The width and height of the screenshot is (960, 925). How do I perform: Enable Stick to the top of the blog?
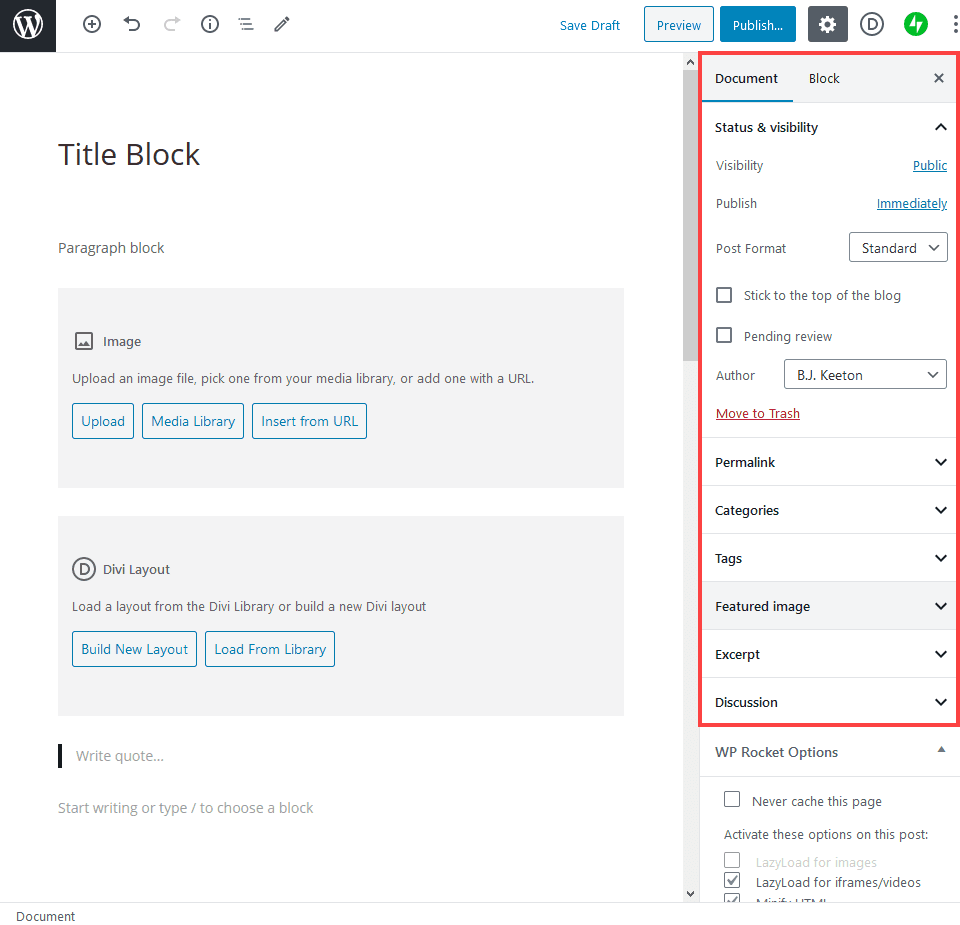coord(724,295)
